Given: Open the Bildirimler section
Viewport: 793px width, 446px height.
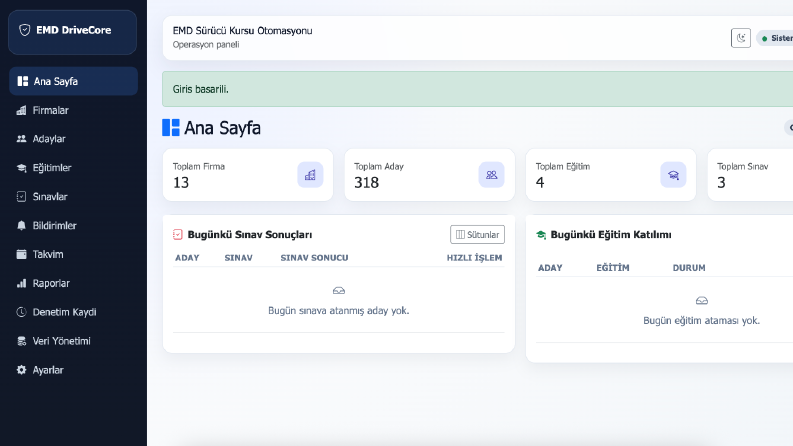Looking at the screenshot, I should 73,226.
